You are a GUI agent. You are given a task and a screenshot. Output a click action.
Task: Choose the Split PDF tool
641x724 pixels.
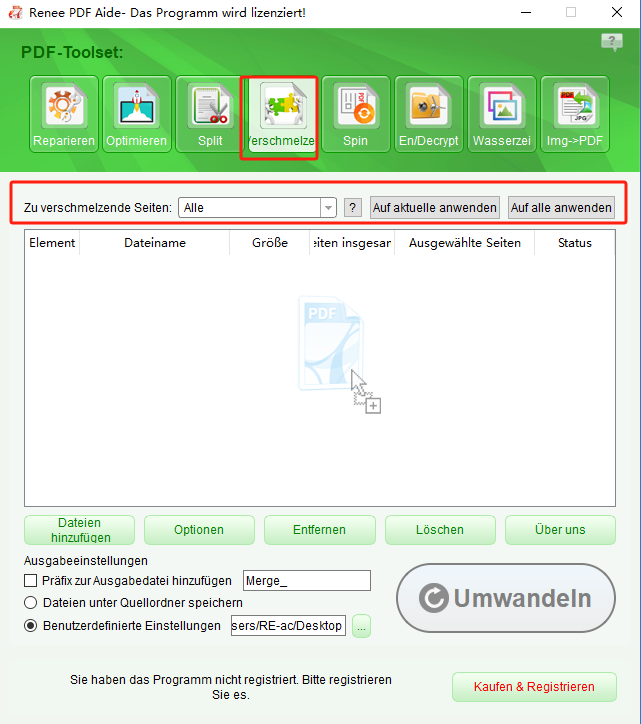(210, 114)
